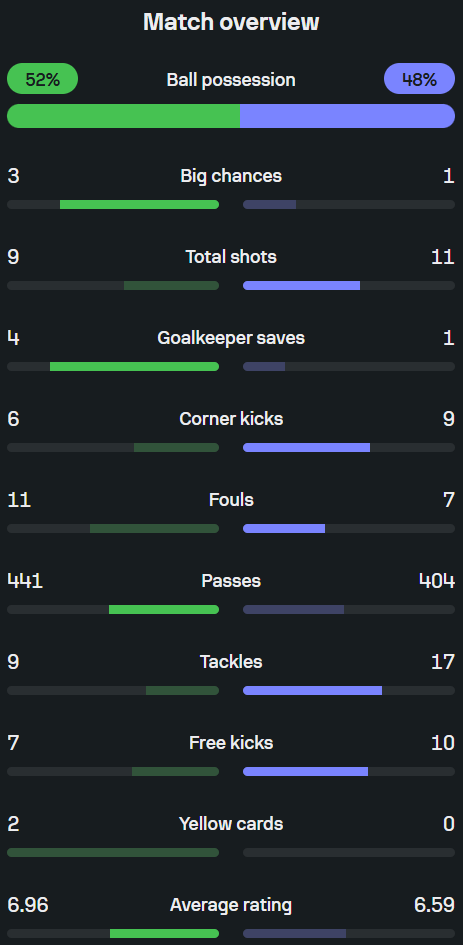Click the purple Tackles bar
463x945 pixels.
coord(312,691)
